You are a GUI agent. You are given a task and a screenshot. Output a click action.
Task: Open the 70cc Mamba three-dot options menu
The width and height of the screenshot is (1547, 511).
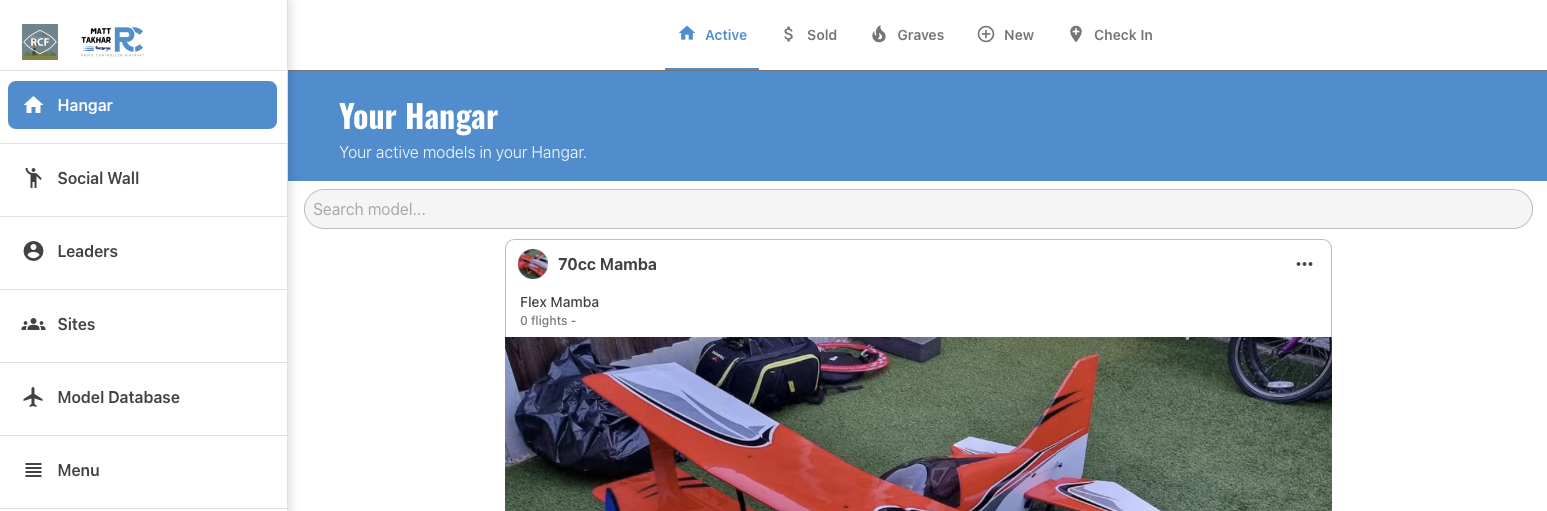point(1304,264)
